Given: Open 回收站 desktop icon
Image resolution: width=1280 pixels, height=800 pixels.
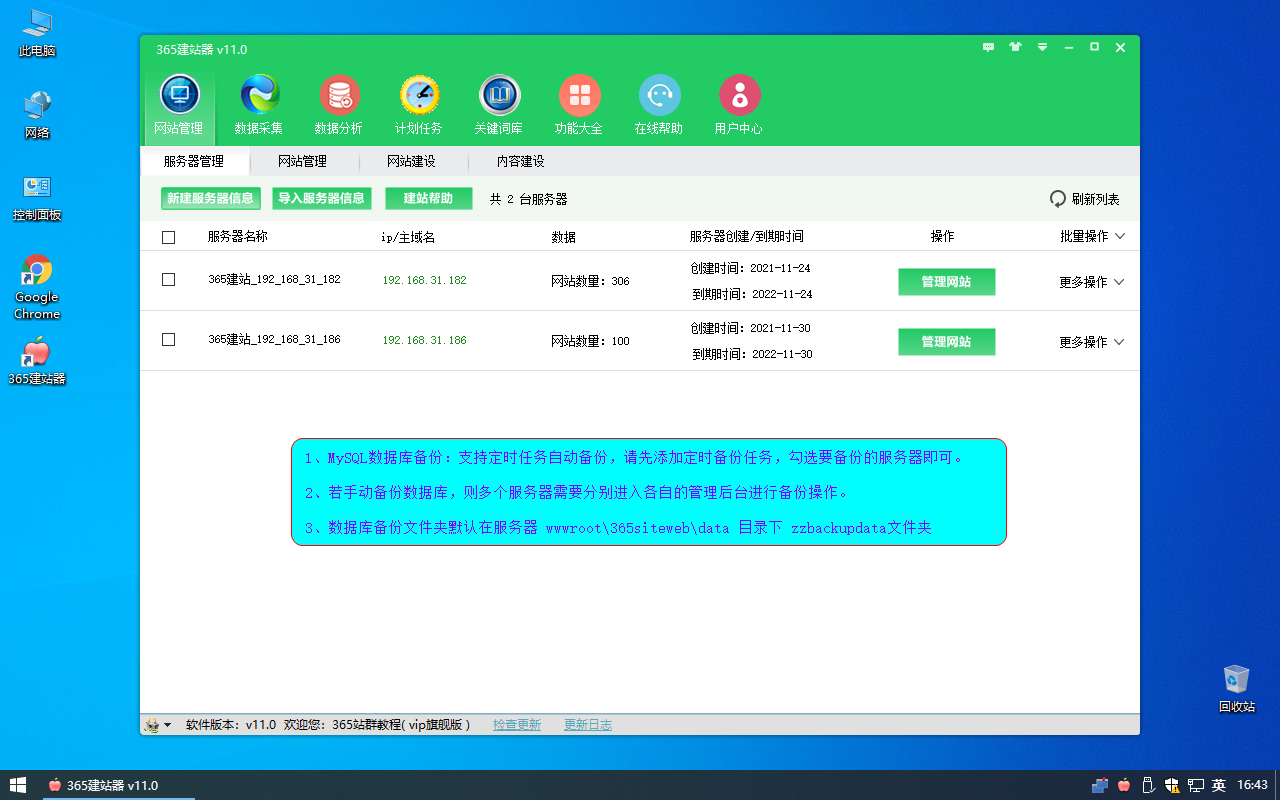Looking at the screenshot, I should click(1237, 688).
